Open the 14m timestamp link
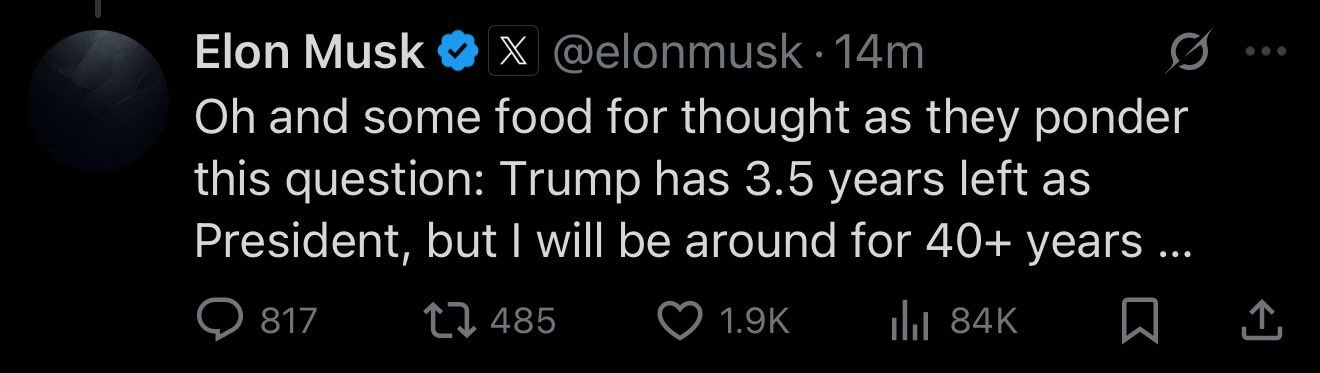This screenshot has width=1320, height=373. click(x=876, y=53)
